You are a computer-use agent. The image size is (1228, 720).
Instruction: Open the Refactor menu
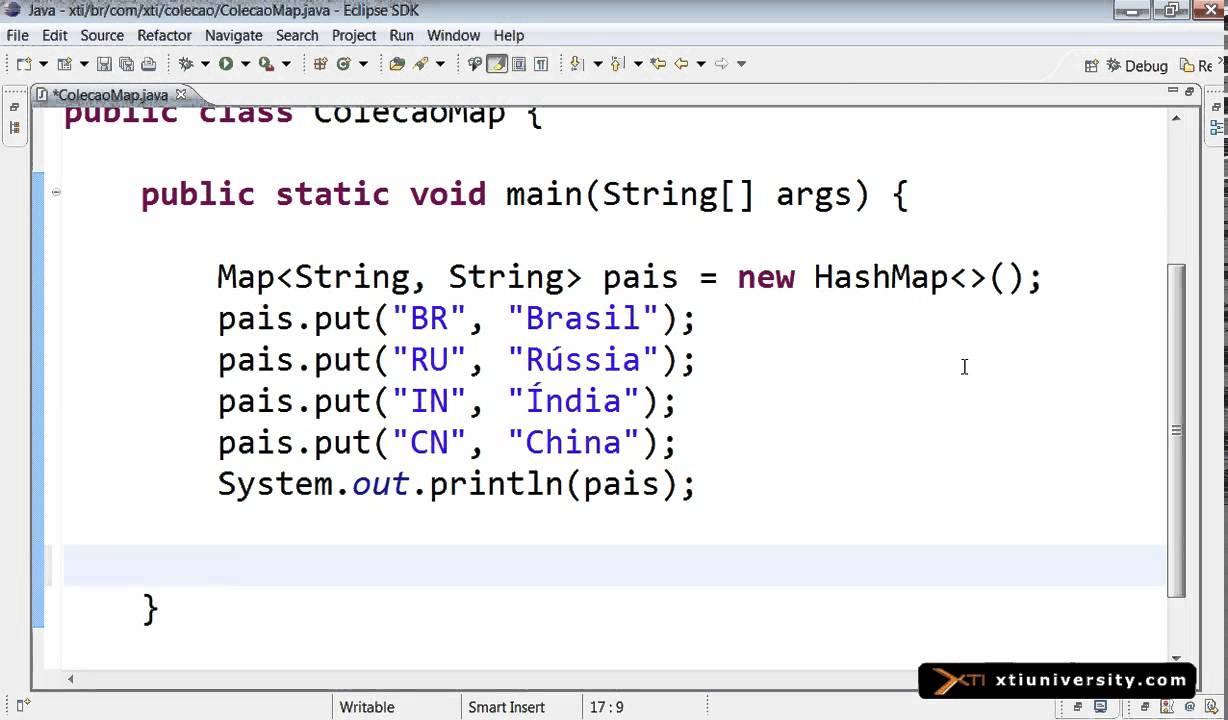[x=164, y=35]
